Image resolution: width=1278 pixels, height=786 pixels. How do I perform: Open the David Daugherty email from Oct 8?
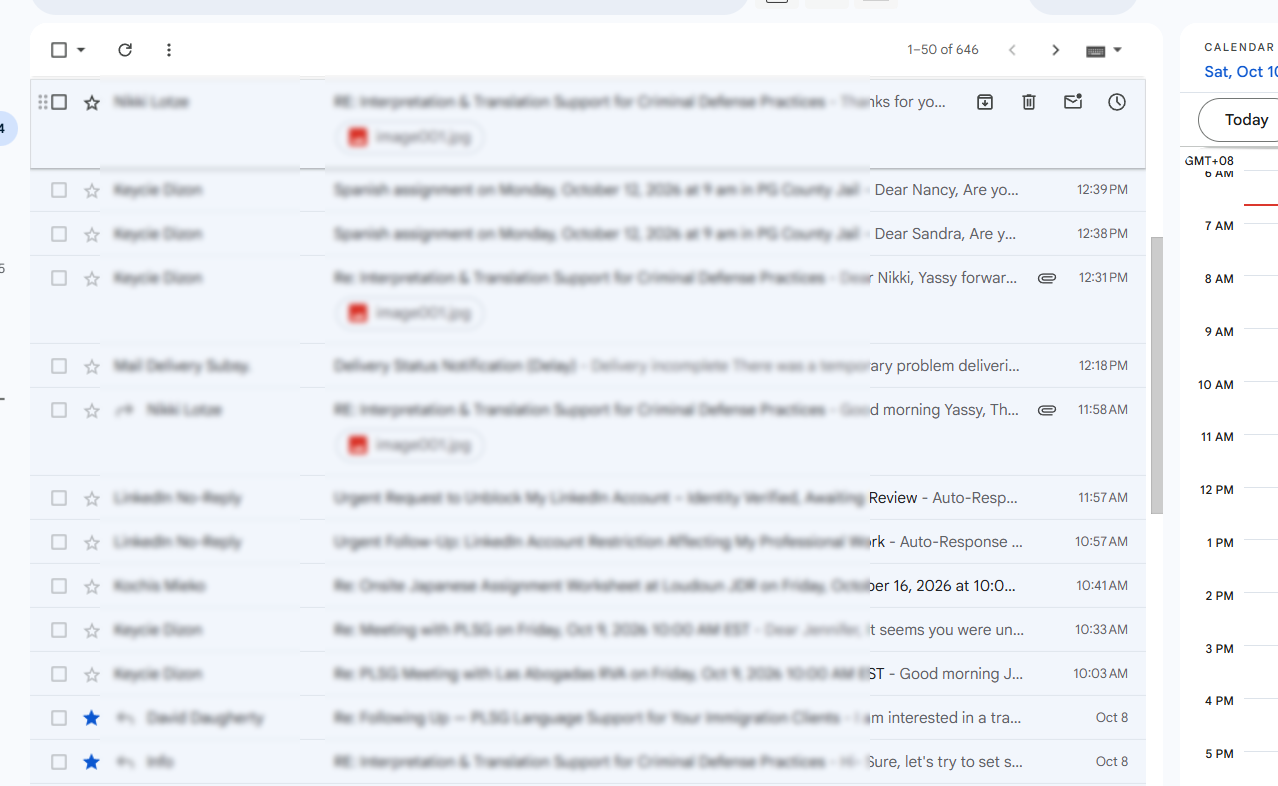588,718
